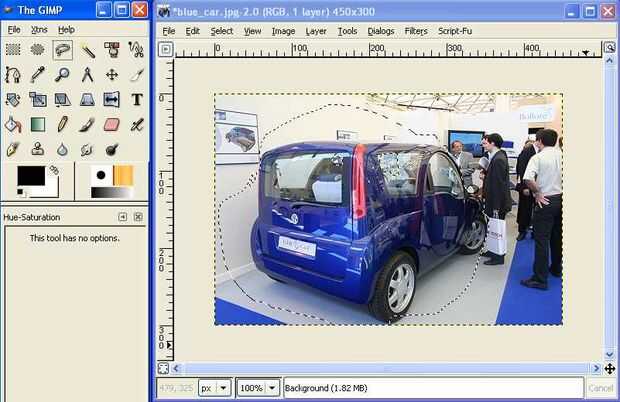Screen dimensions: 620x402
Task: Choose the Pencil tool
Action: (x=62, y=125)
